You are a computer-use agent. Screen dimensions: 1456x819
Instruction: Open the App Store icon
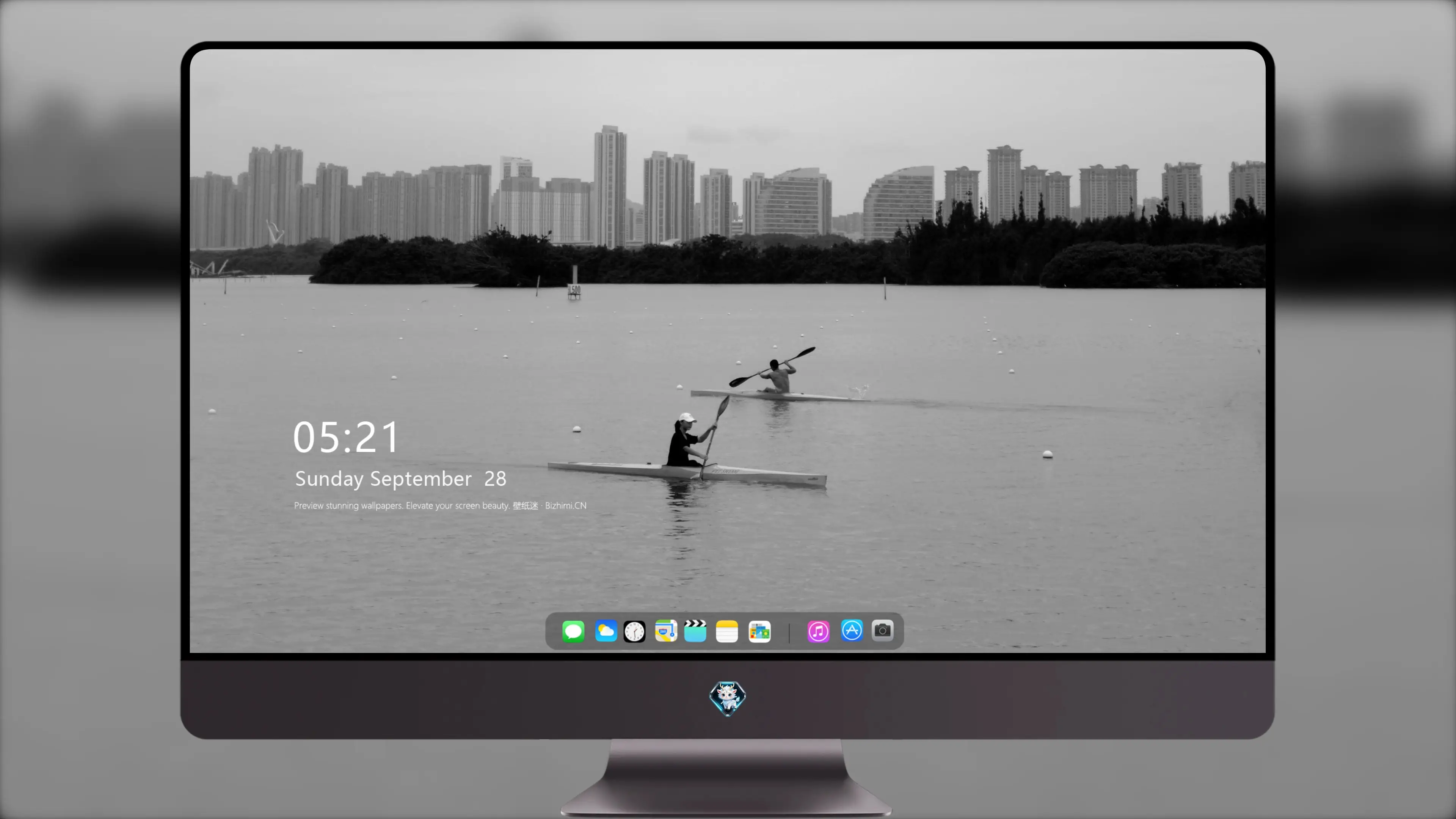[852, 630]
